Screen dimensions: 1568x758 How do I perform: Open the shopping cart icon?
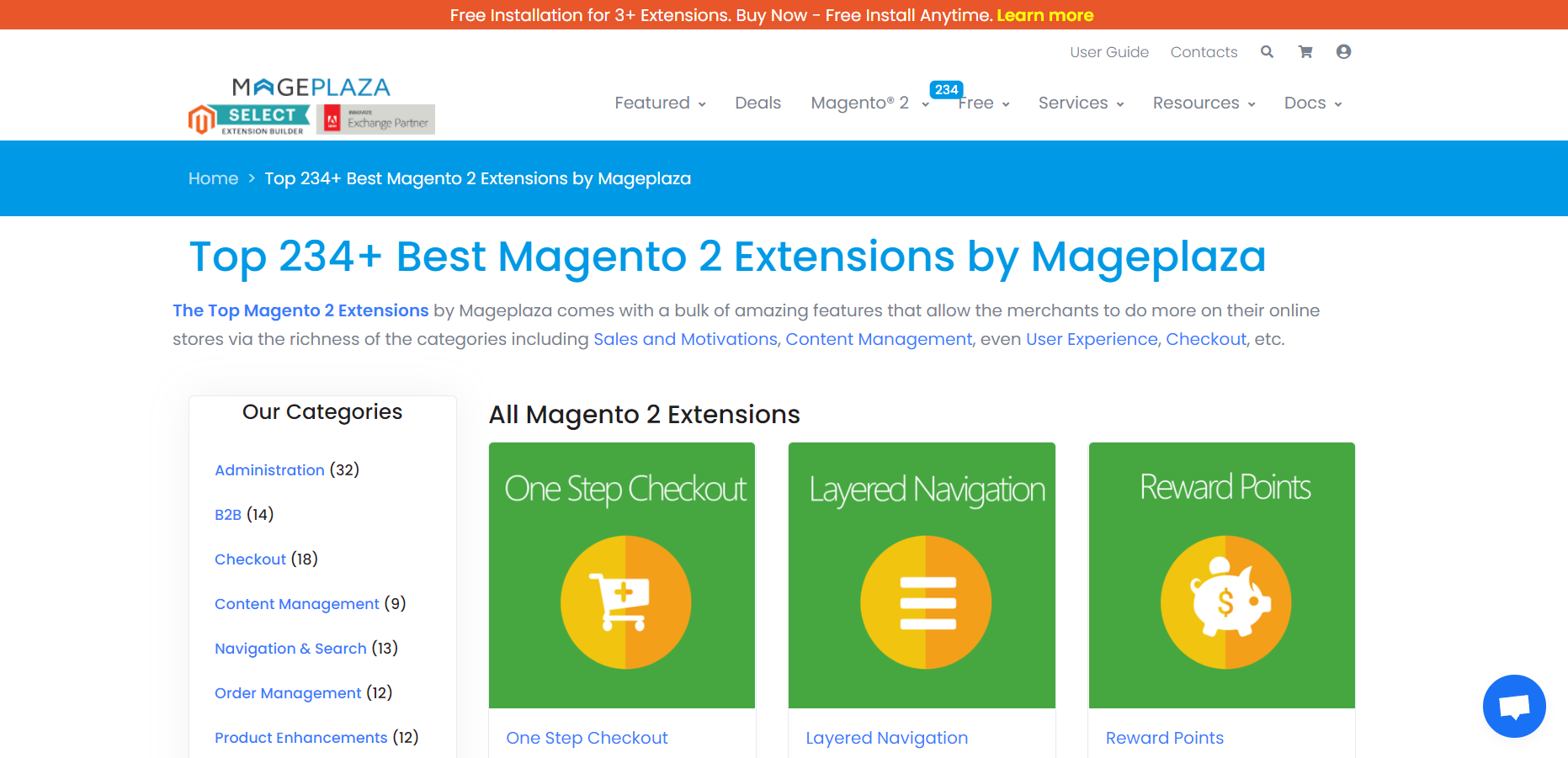1305,52
